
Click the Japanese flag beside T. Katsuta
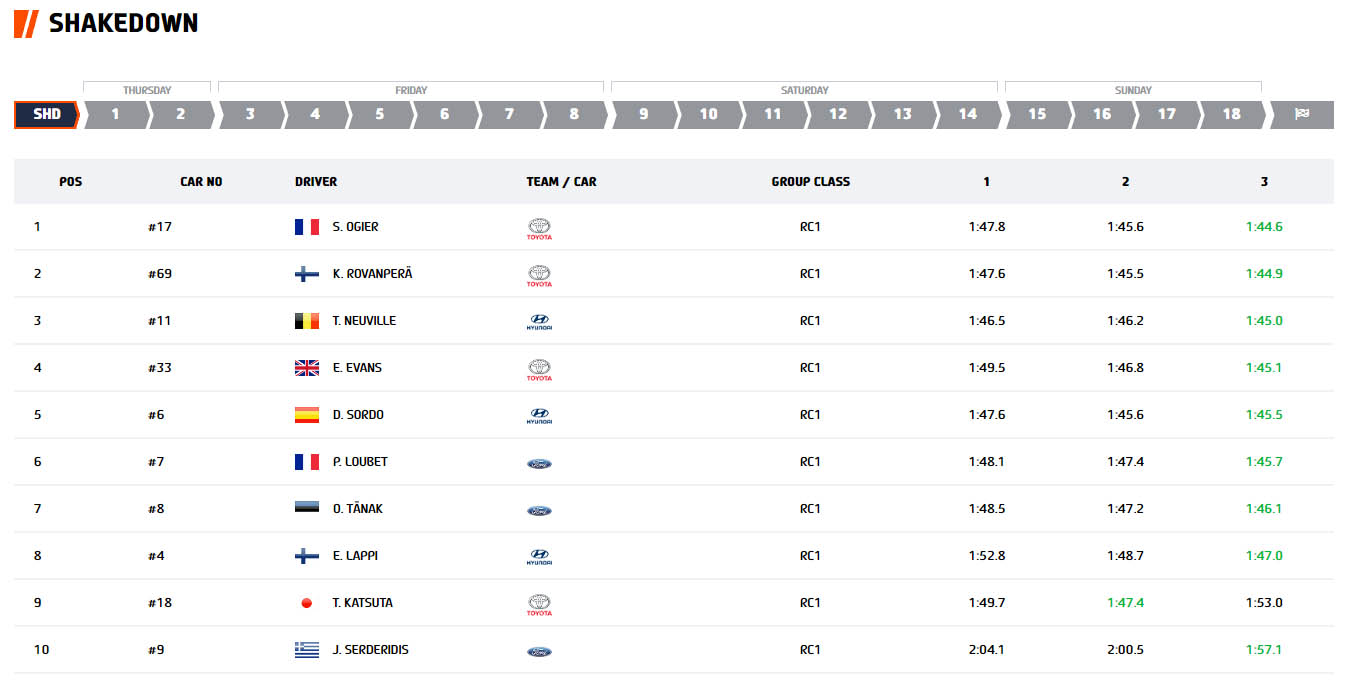[307, 603]
